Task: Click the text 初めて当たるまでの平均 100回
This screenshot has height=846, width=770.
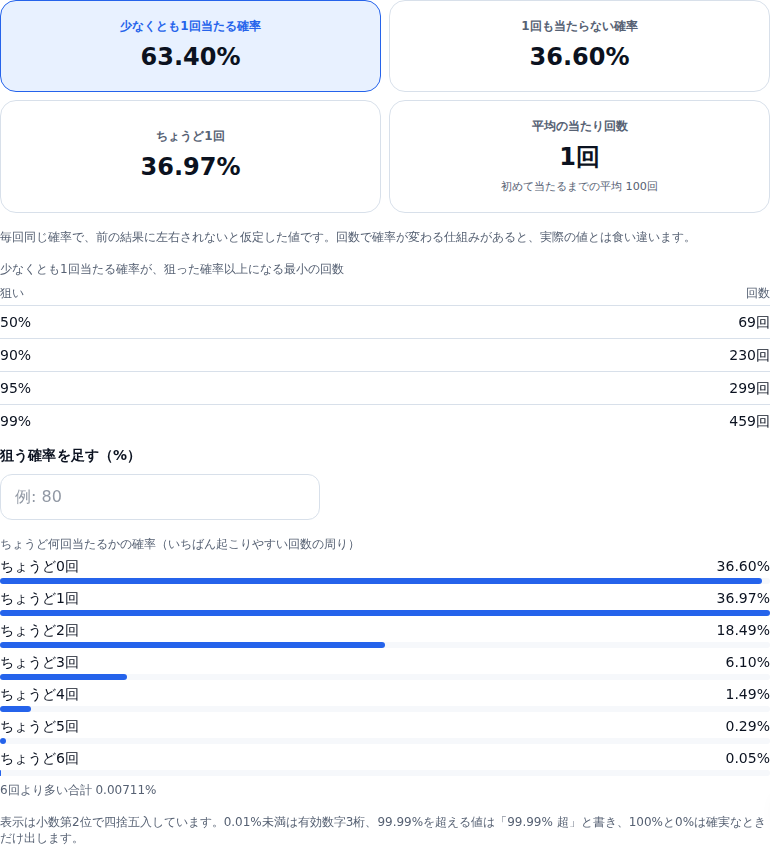Action: click(580, 186)
